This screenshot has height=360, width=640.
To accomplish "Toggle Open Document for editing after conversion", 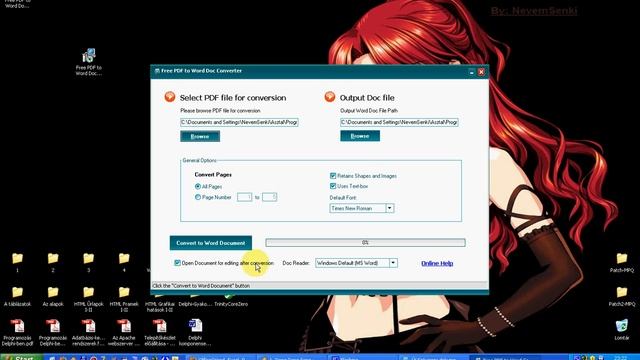I will pos(177,263).
